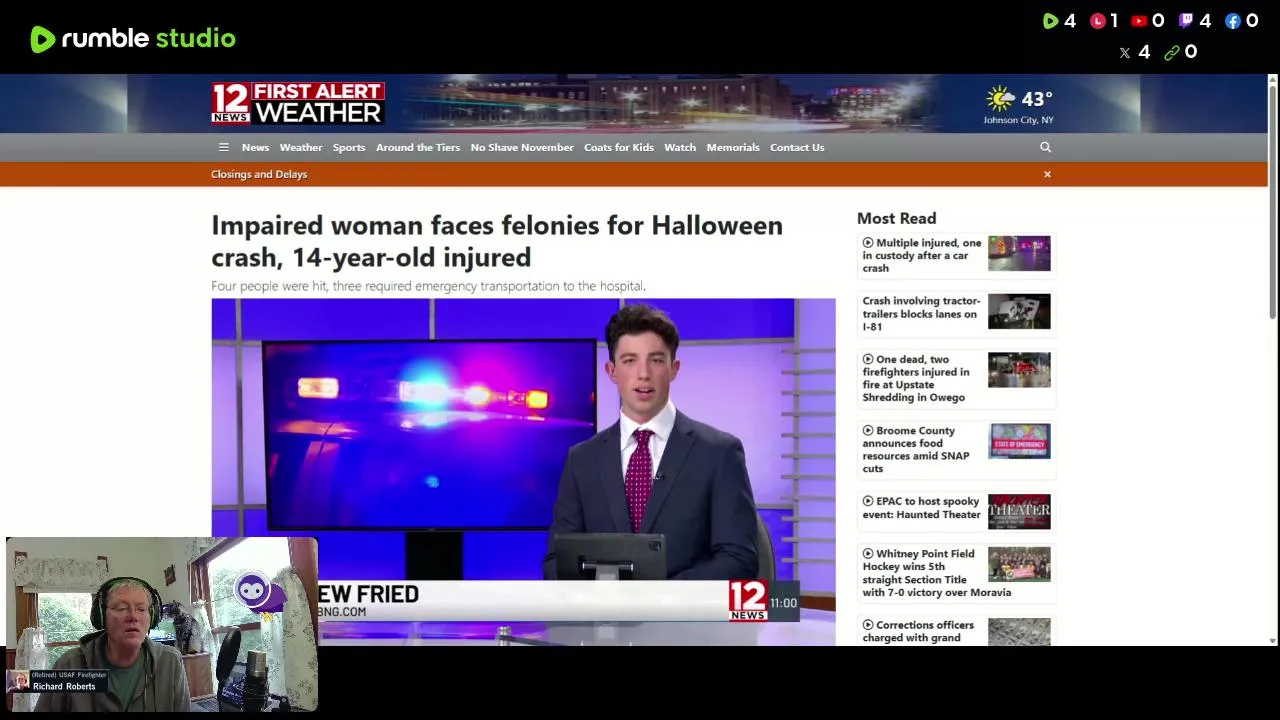Click play icon beside 'One dead' headline

point(868,359)
